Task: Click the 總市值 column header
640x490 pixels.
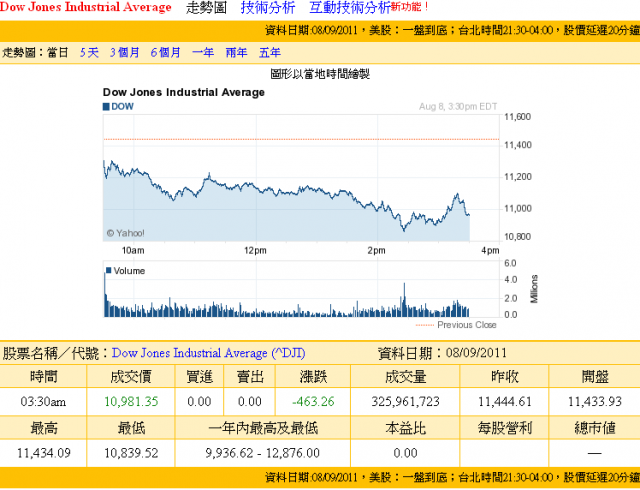Action: click(x=595, y=428)
